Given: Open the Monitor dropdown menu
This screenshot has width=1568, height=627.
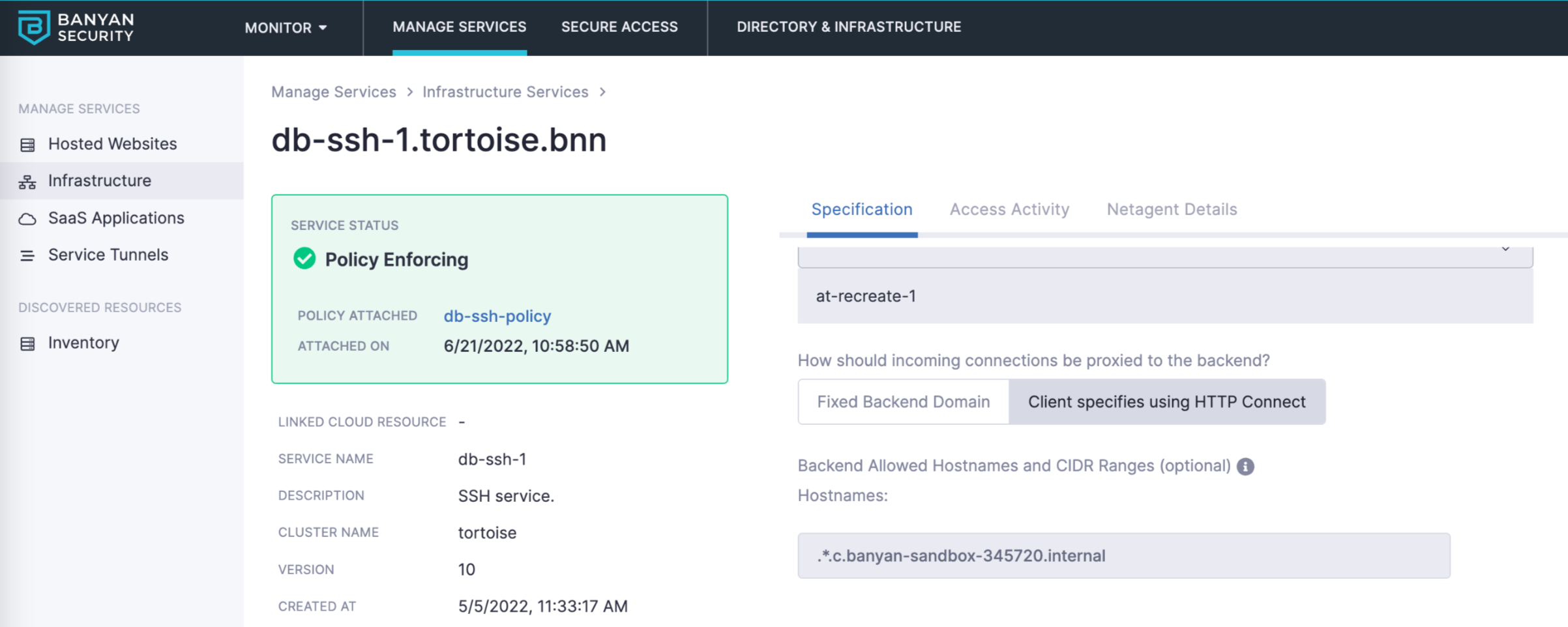Looking at the screenshot, I should pos(286,27).
